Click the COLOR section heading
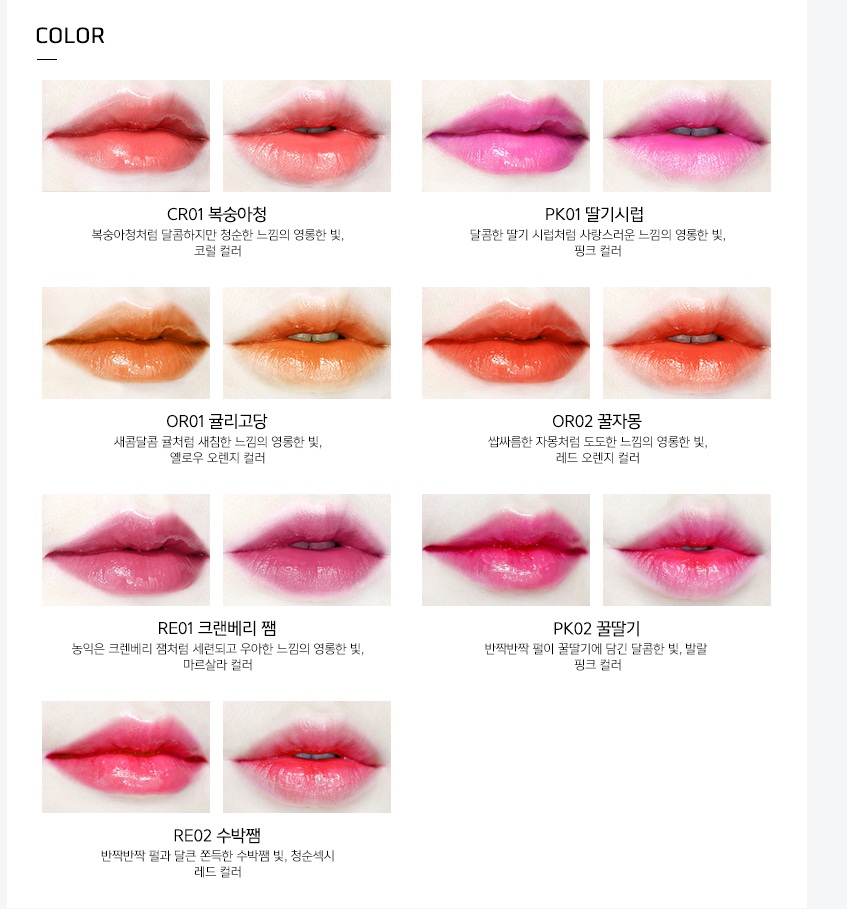This screenshot has height=909, width=847. (x=70, y=36)
